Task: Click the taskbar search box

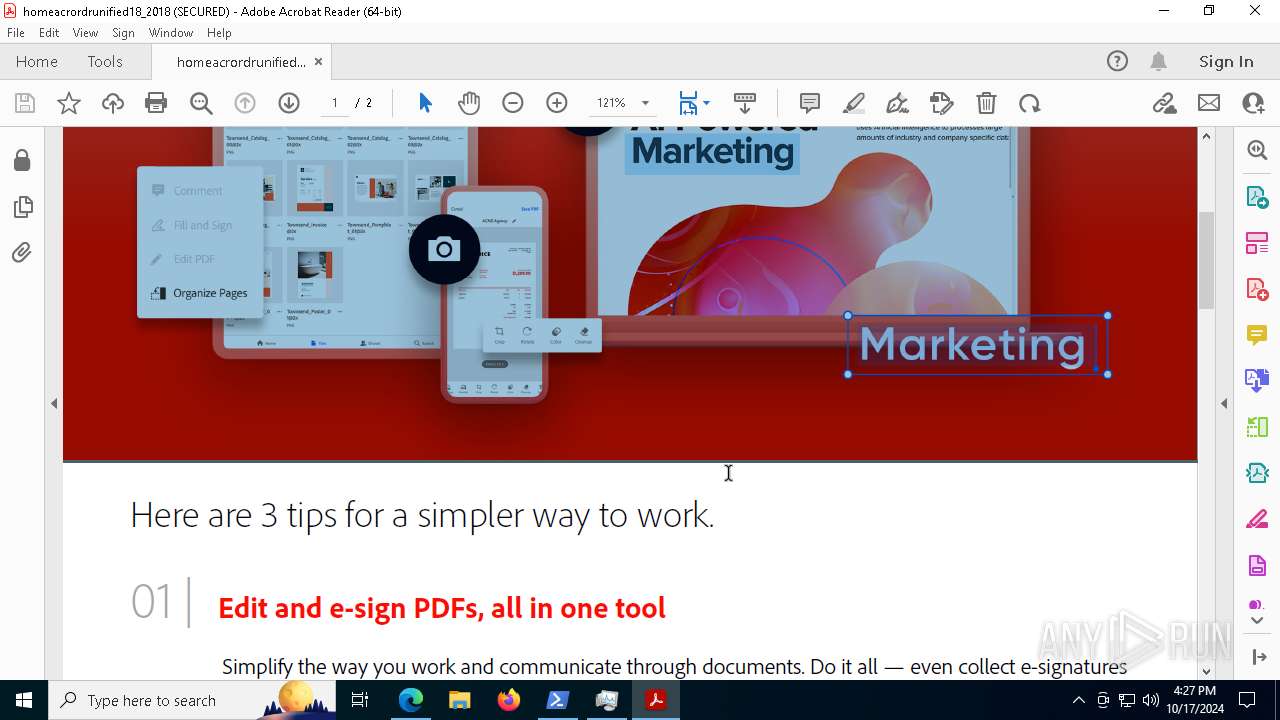Action: [190, 700]
